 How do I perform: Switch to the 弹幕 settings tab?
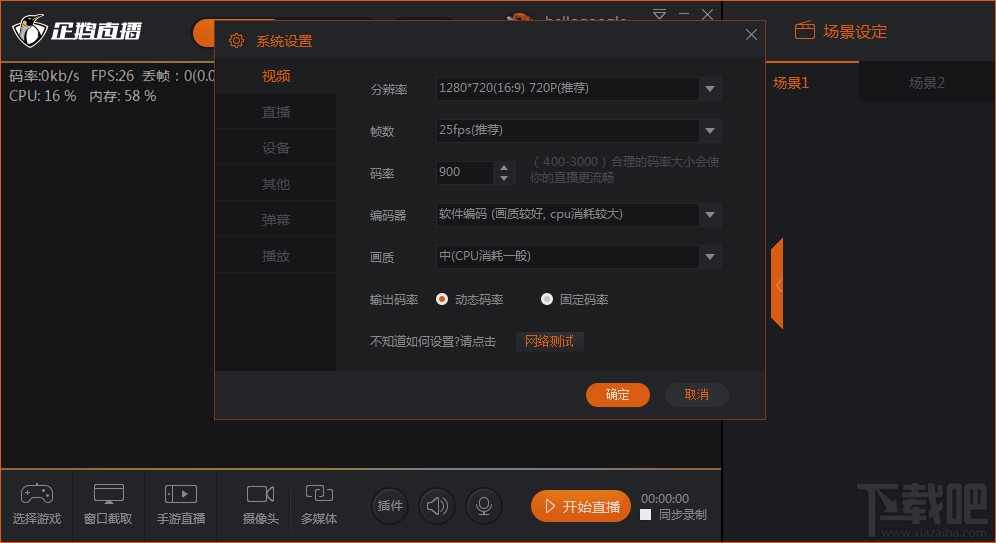click(x=276, y=220)
